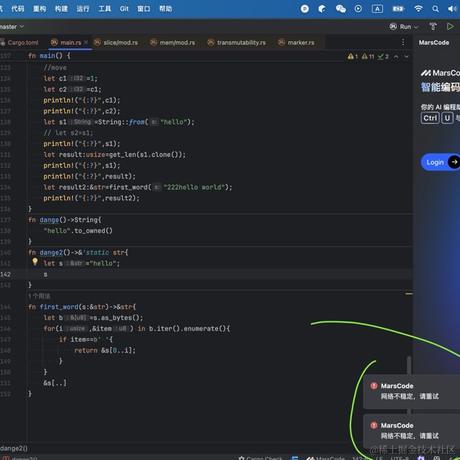Open the Run configuration dropdown
Image resolution: width=460 pixels, height=460 pixels.
tap(404, 27)
